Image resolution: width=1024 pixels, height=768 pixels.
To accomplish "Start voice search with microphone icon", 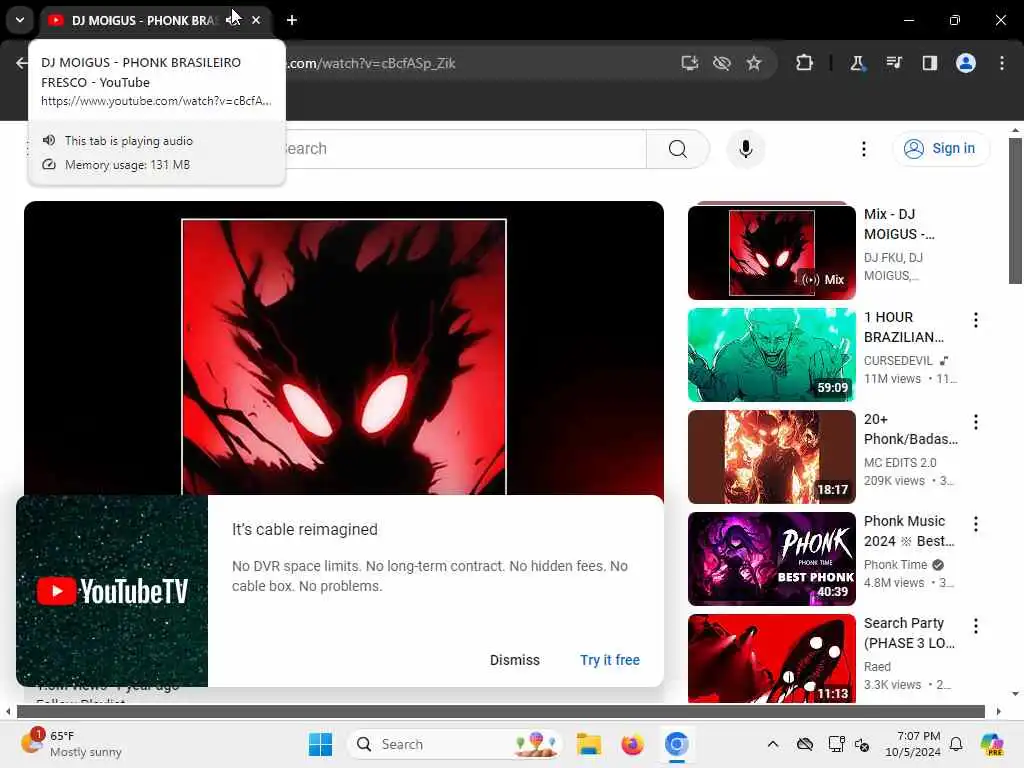I will (x=745, y=149).
